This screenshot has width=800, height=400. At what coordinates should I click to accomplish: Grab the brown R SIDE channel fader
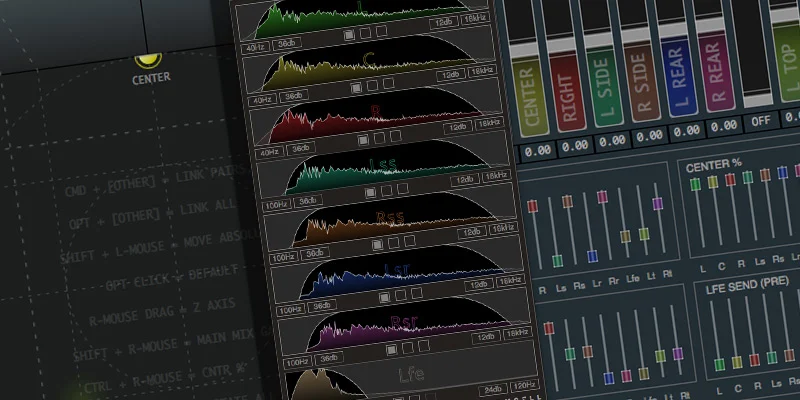tap(642, 81)
